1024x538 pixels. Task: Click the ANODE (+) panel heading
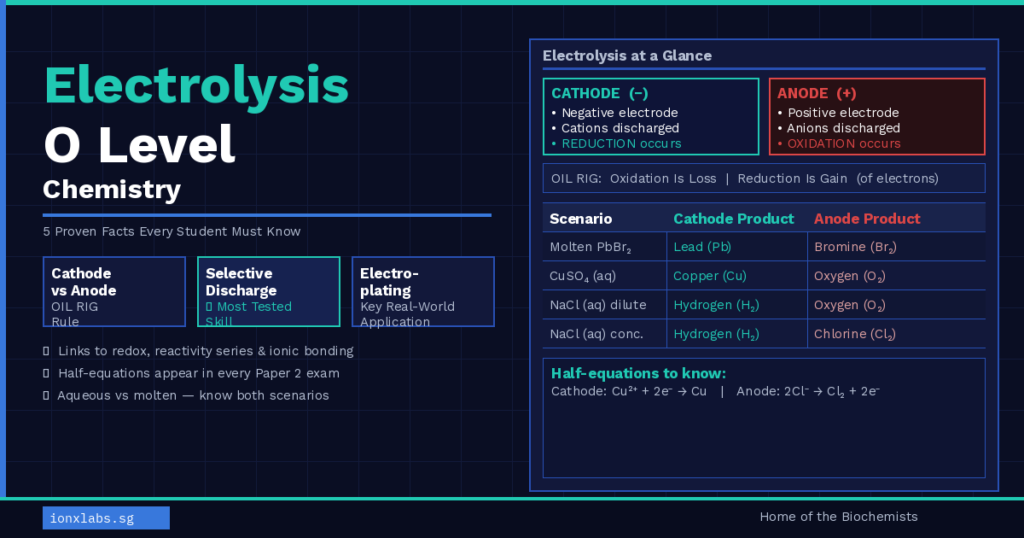[816, 93]
